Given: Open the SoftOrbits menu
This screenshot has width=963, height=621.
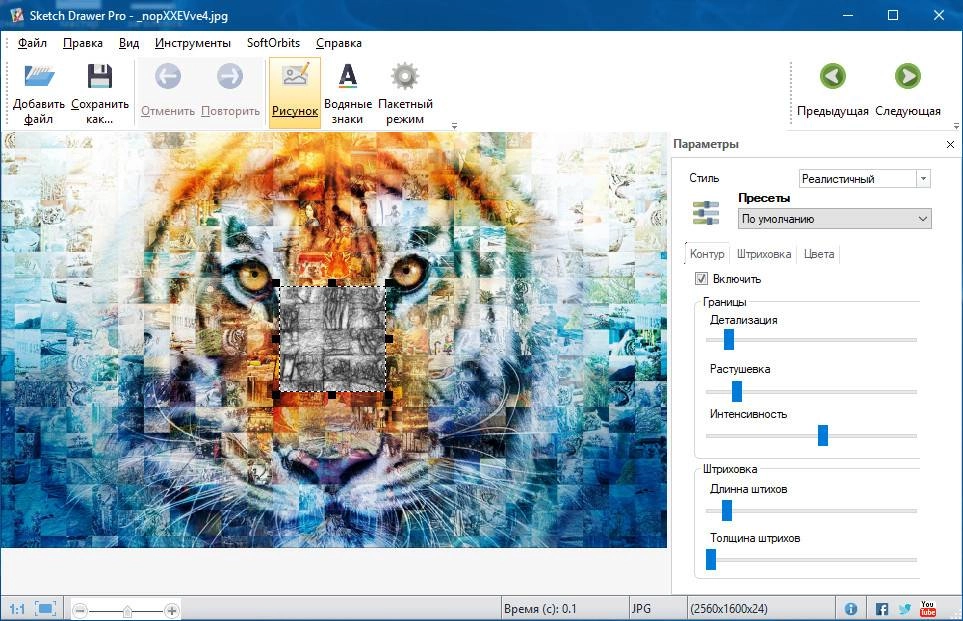Looking at the screenshot, I should click(x=273, y=43).
